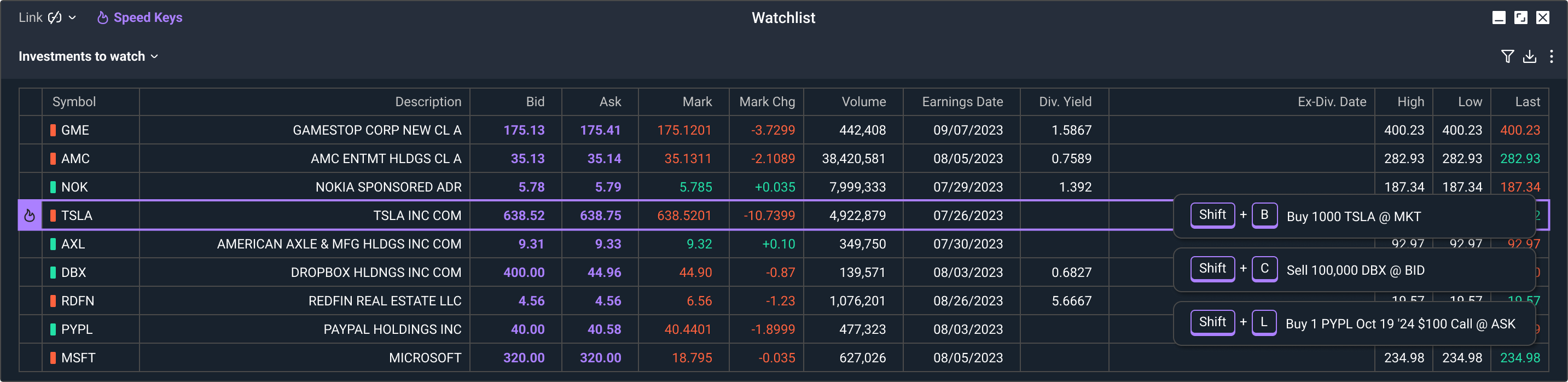The image size is (1568, 382).
Task: Click the NOK symbol
Action: pyautogui.click(x=74, y=187)
